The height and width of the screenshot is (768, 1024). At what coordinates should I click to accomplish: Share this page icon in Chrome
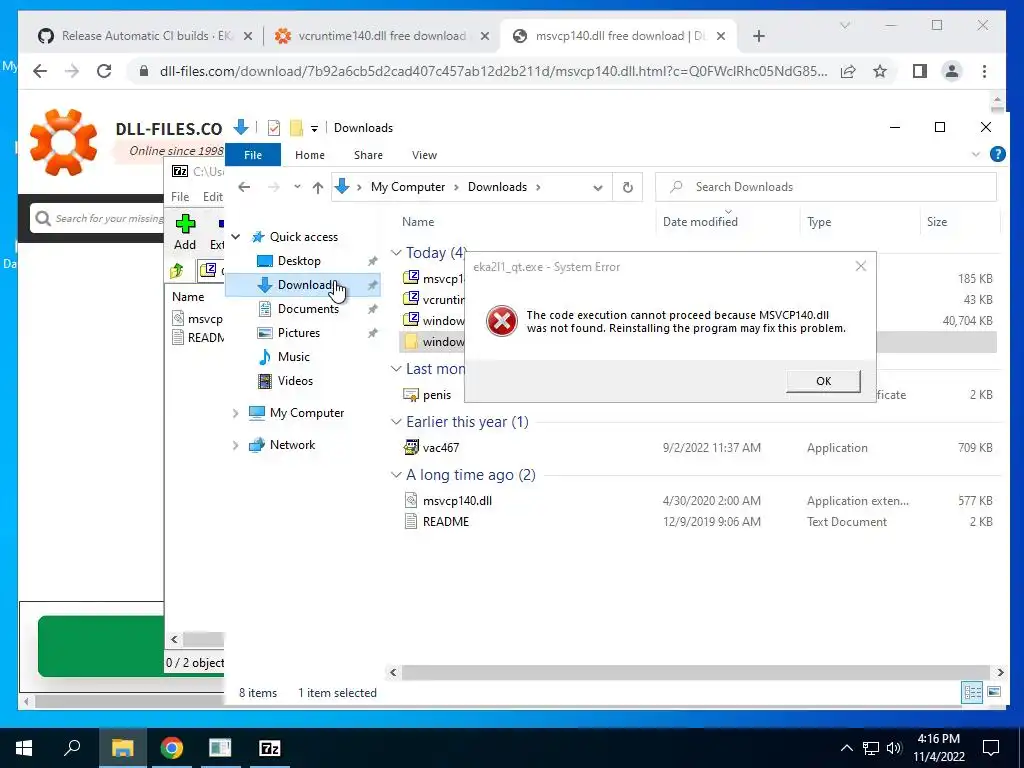click(x=848, y=71)
